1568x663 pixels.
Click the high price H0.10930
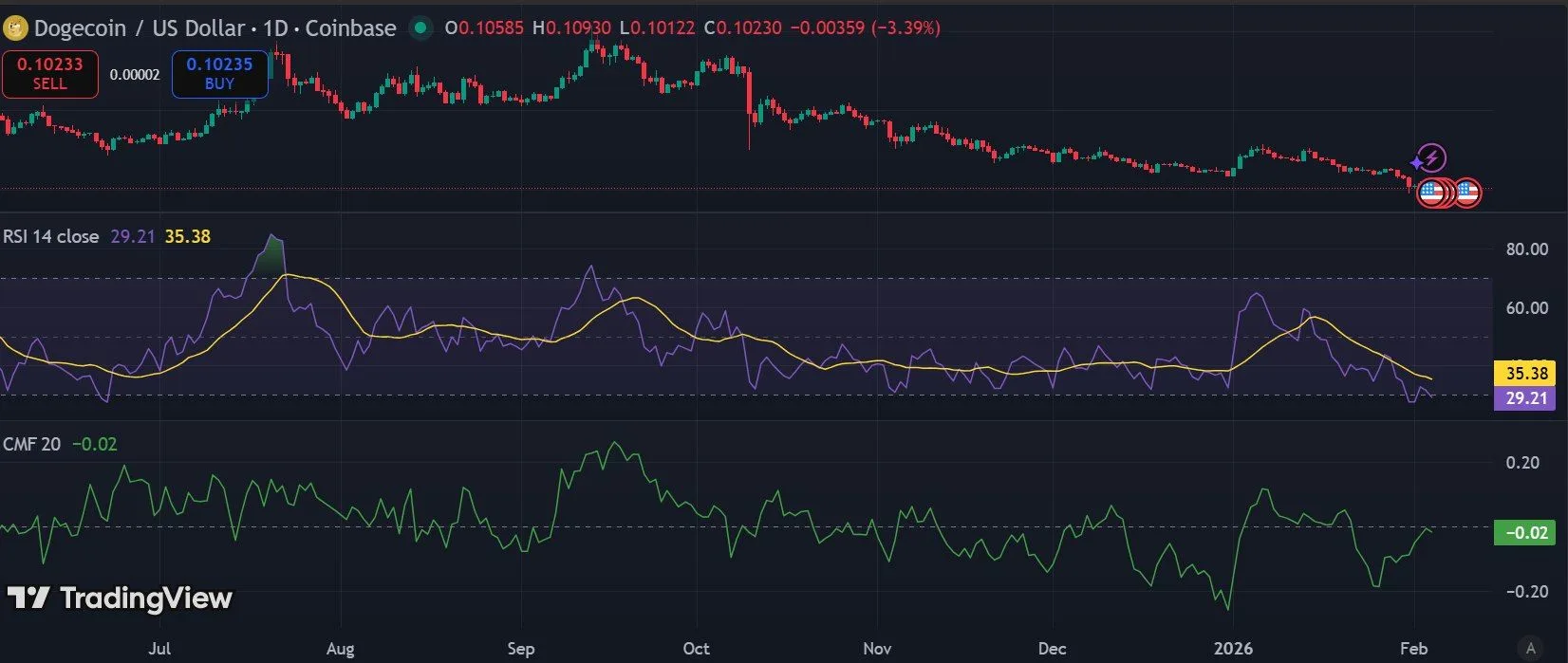click(571, 28)
